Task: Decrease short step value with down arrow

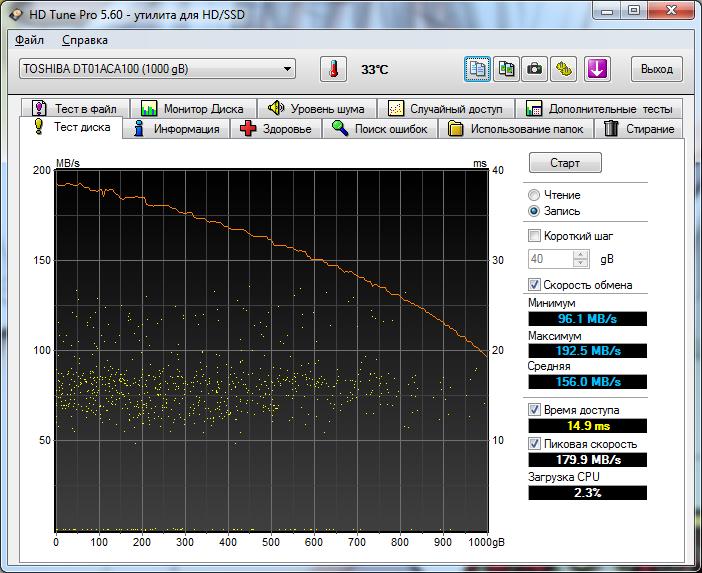Action: [581, 263]
